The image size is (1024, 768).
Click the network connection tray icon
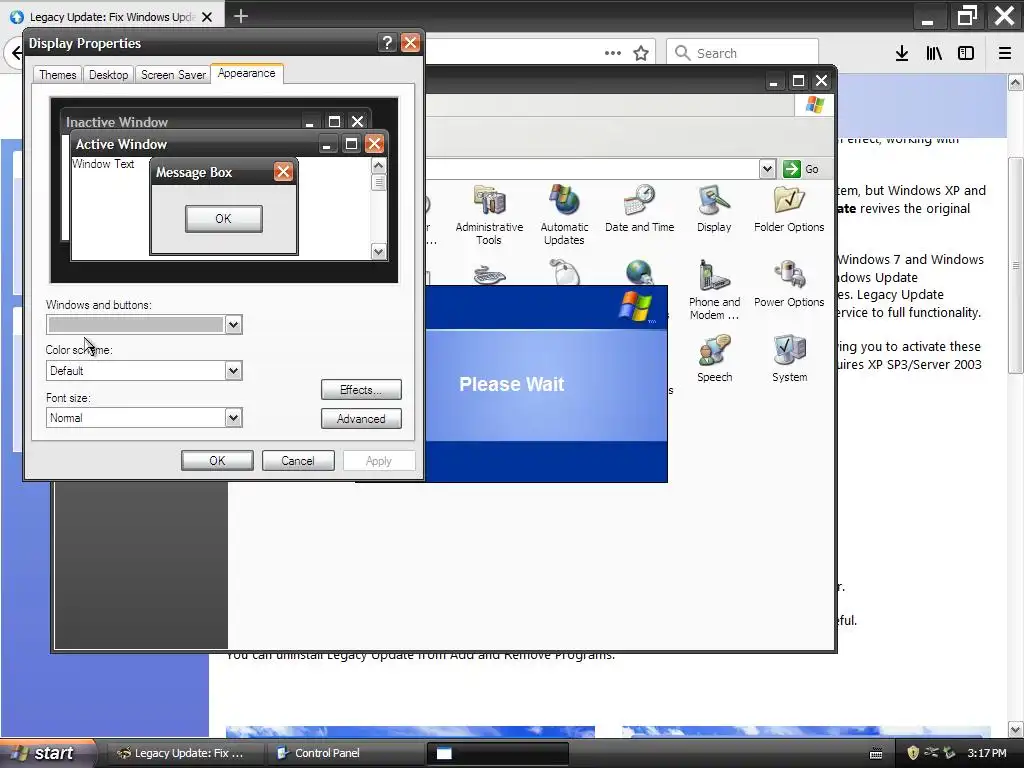pyautogui.click(x=931, y=753)
